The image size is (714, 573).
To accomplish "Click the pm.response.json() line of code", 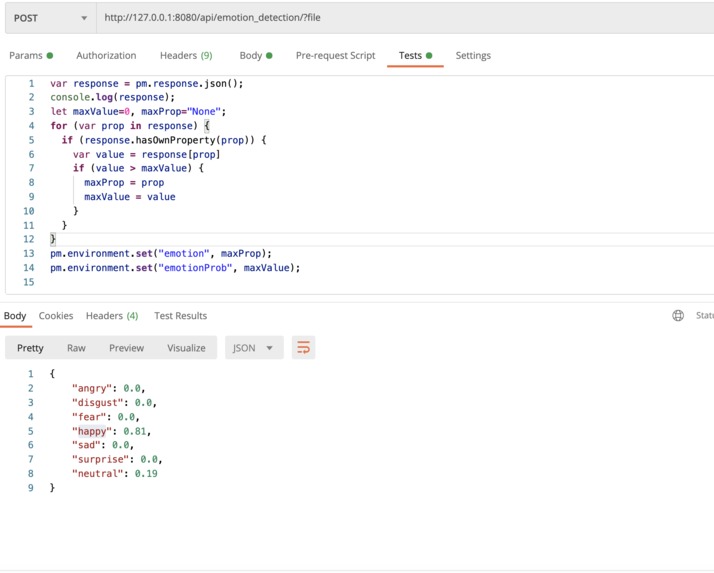I will [x=147, y=83].
